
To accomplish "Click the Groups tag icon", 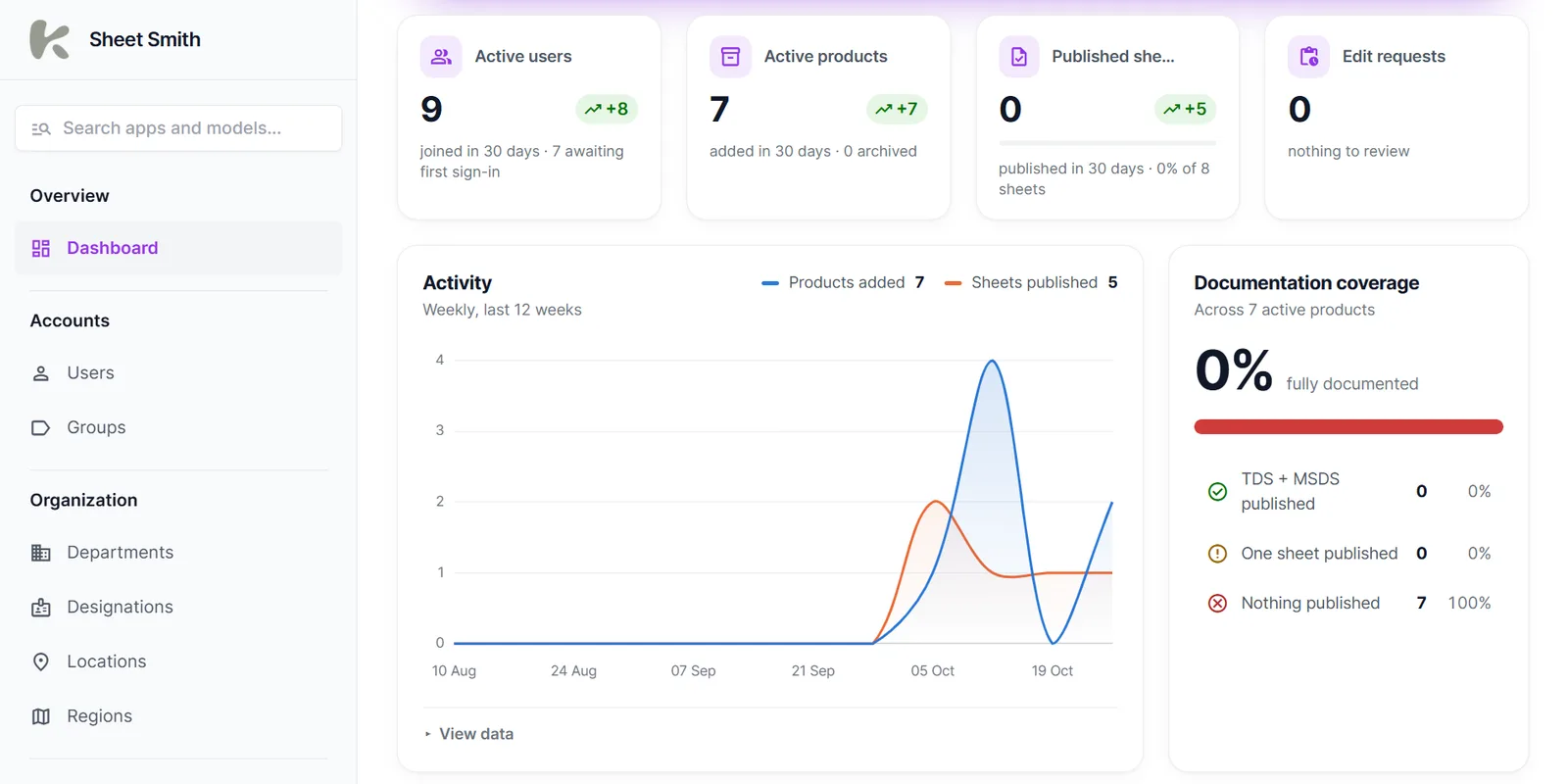I will click(41, 428).
